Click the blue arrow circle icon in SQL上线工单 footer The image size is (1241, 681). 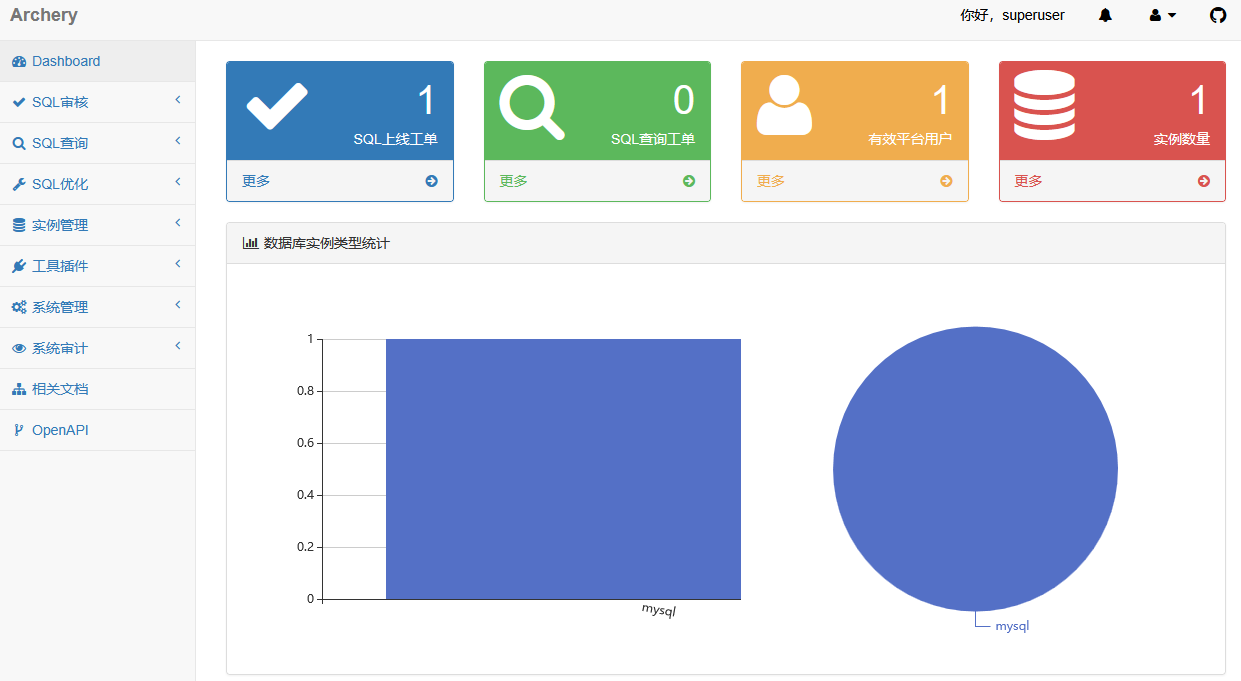(431, 181)
